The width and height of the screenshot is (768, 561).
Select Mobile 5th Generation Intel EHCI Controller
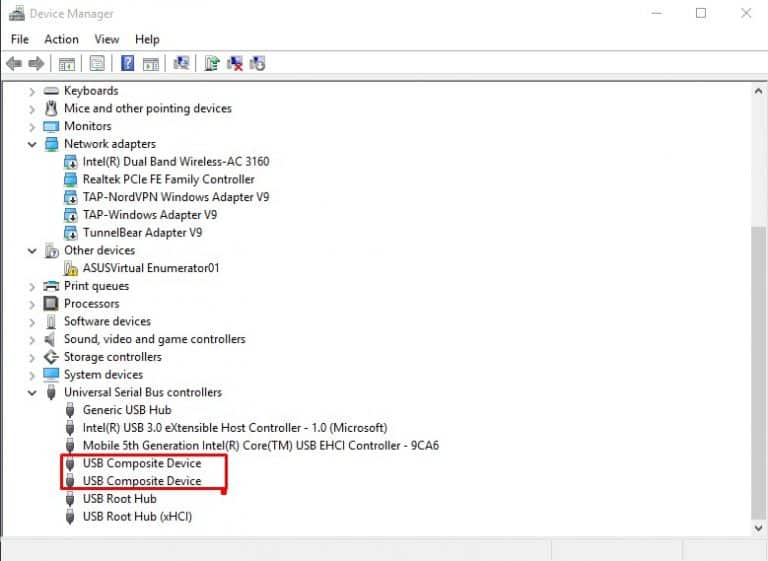[261, 445]
